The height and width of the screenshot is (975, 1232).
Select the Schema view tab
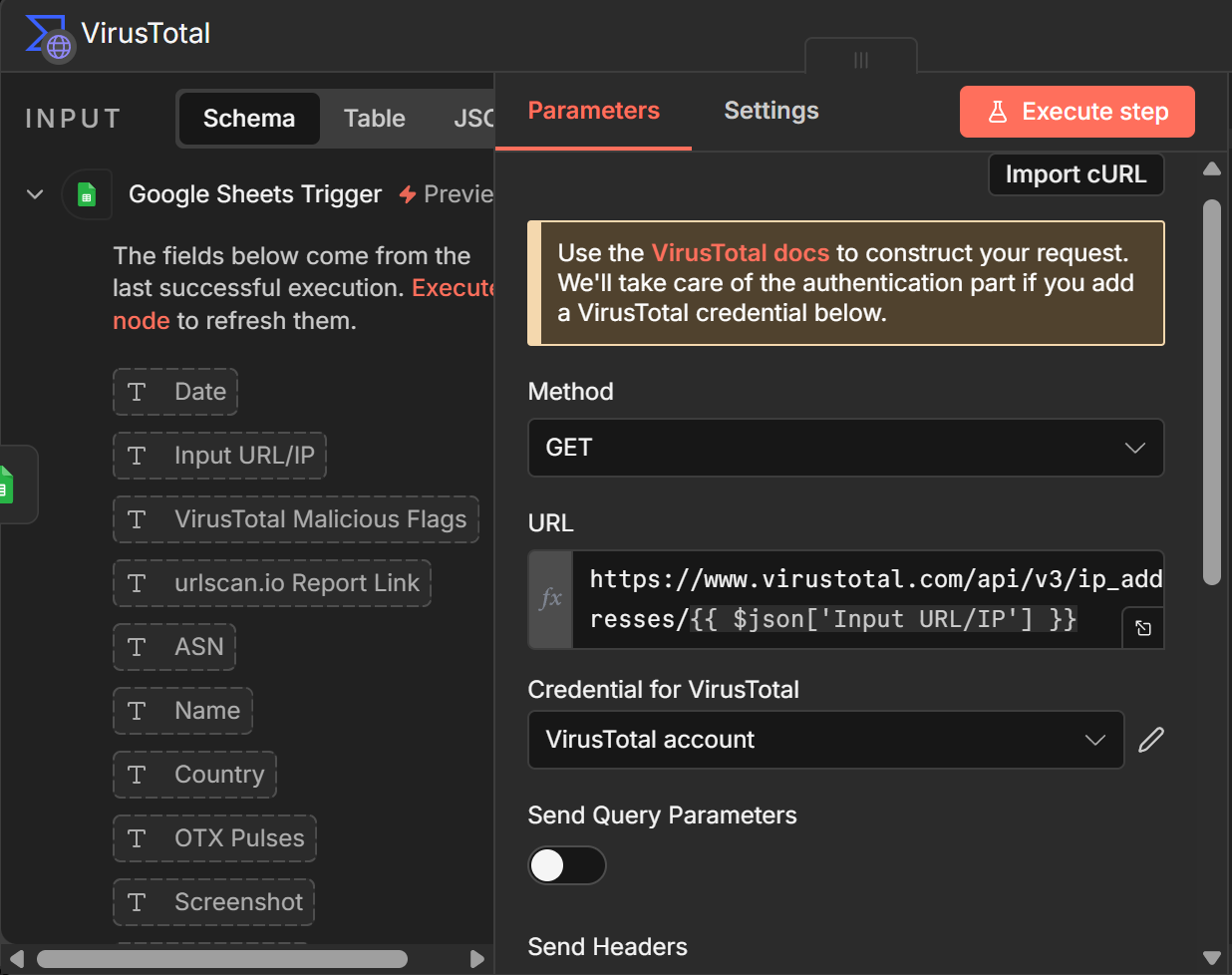tap(249, 119)
